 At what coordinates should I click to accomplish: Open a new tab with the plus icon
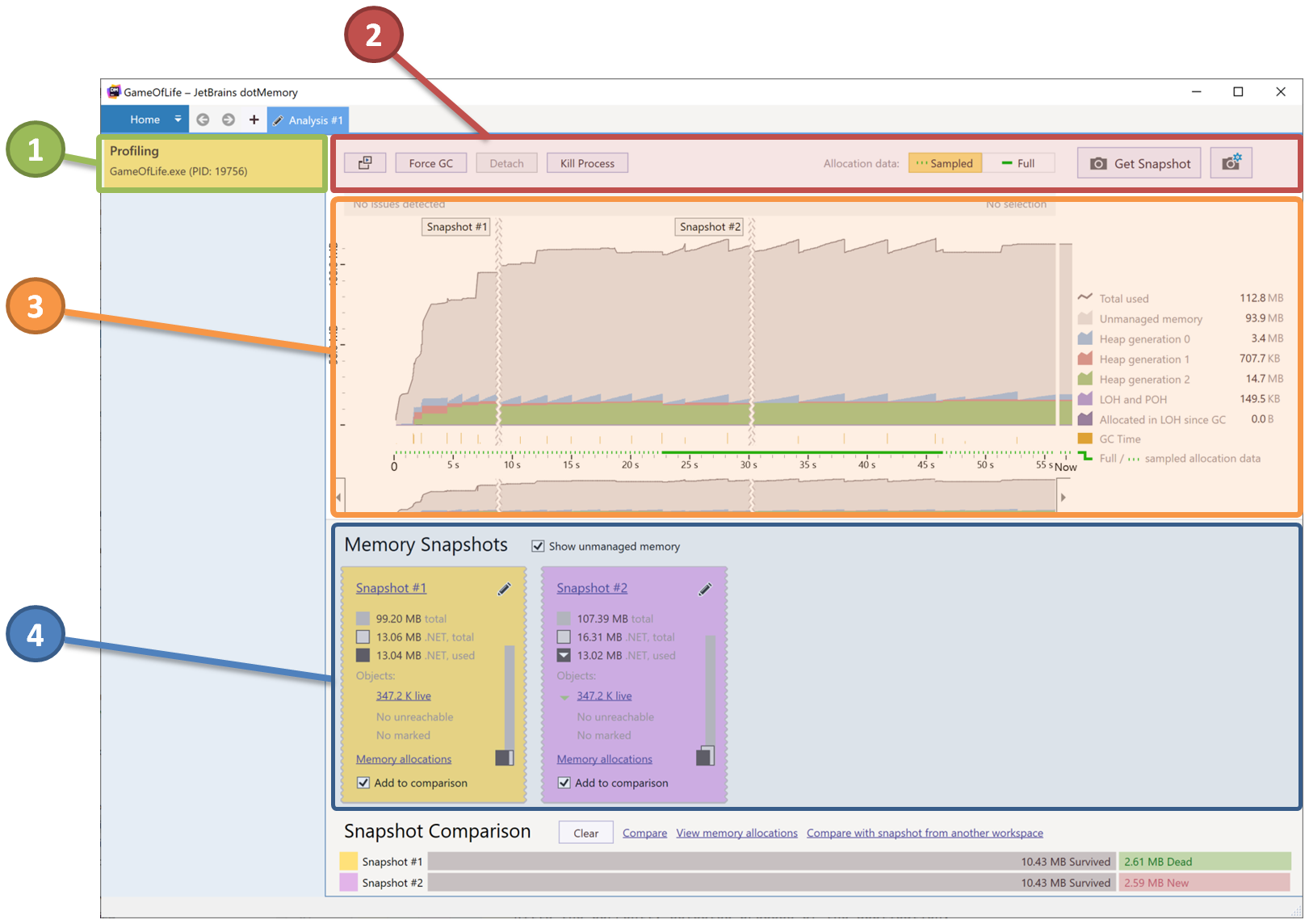[x=254, y=120]
